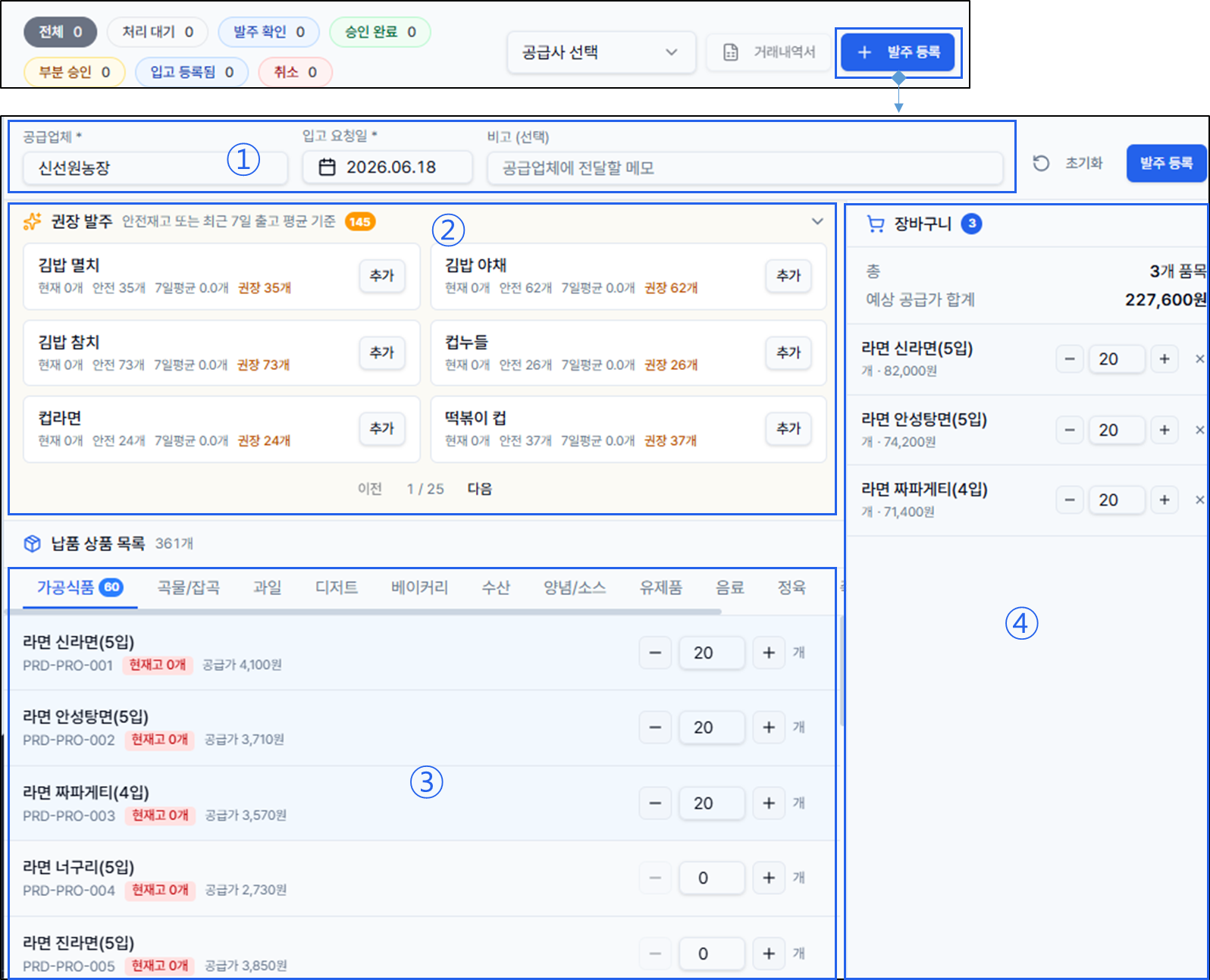The width and height of the screenshot is (1210, 980).
Task: Select the 취소 status filter chip
Action: [295, 72]
